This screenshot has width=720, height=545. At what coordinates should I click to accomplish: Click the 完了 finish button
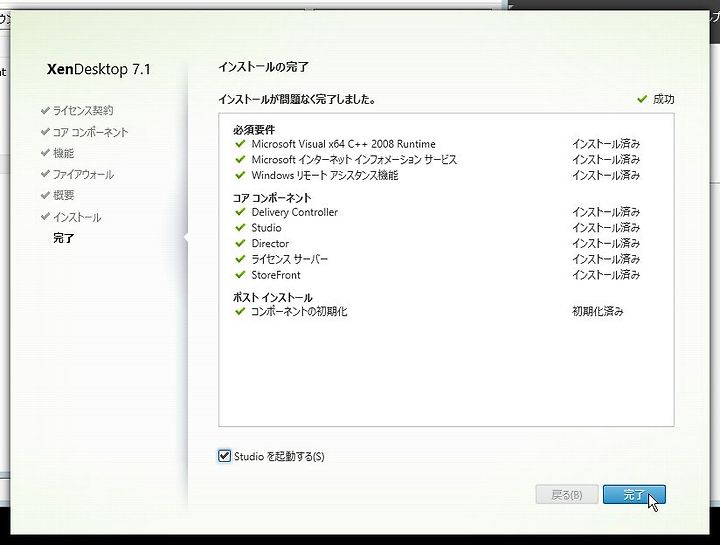pos(634,494)
